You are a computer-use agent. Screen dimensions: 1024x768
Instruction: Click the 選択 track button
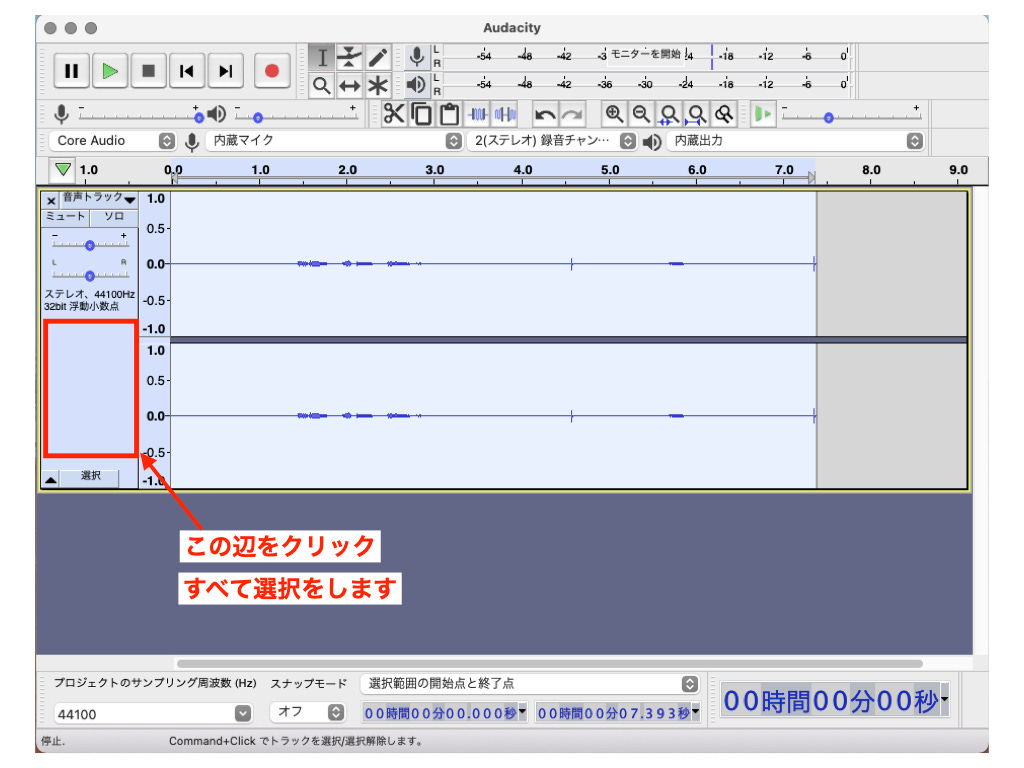[90, 476]
